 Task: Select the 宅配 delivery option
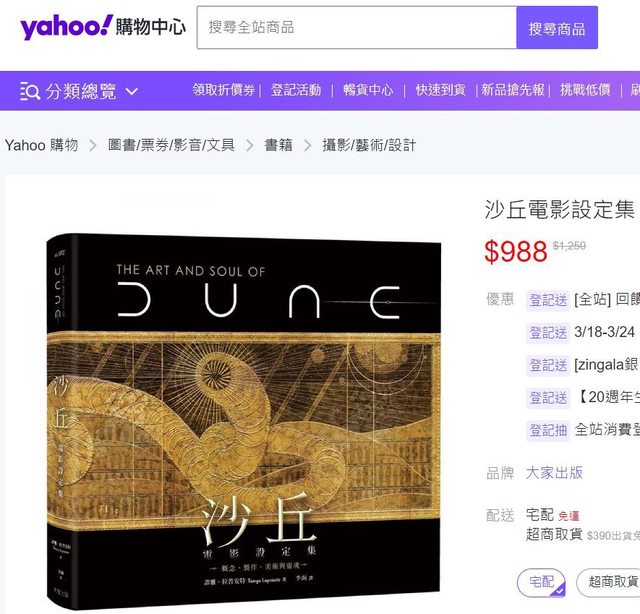[541, 583]
